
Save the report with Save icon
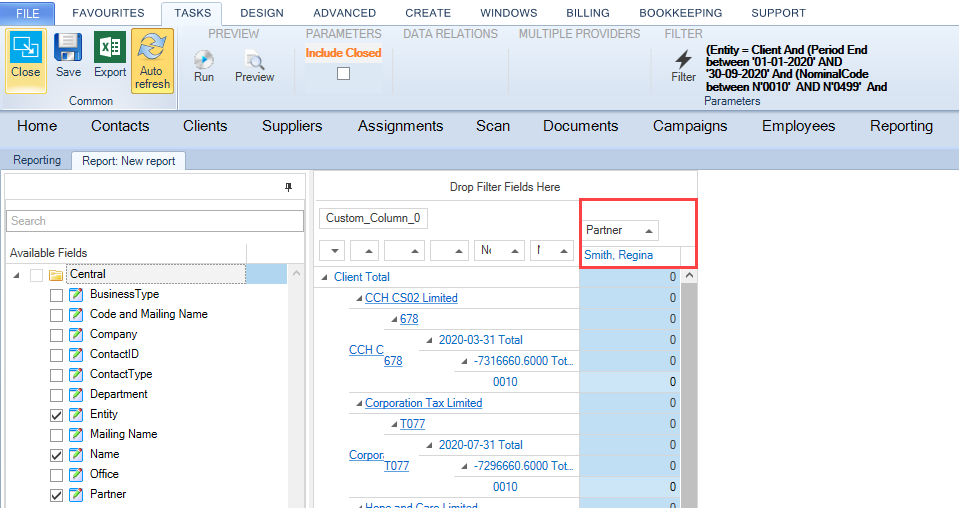point(68,56)
